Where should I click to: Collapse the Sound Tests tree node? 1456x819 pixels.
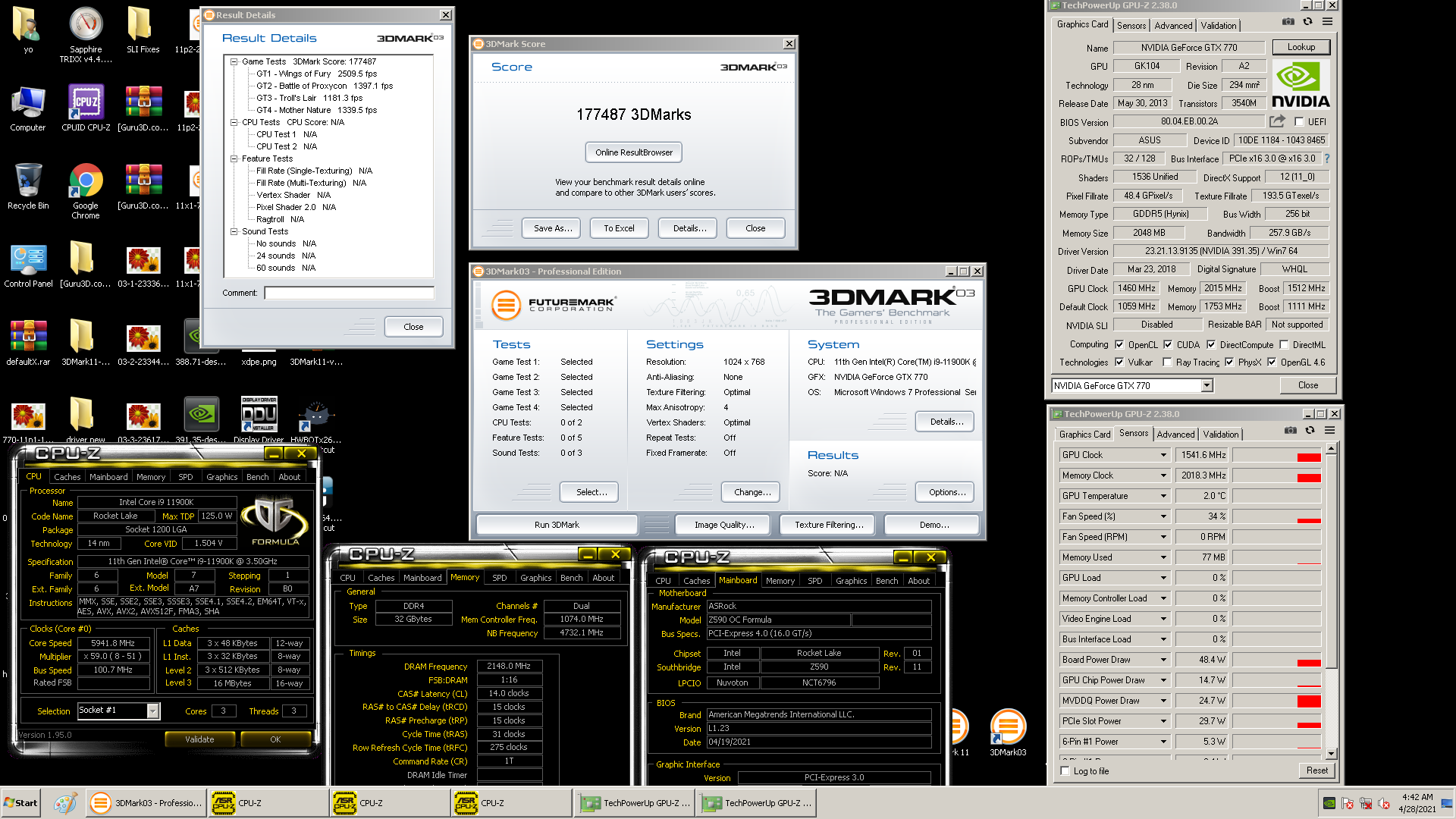(234, 231)
